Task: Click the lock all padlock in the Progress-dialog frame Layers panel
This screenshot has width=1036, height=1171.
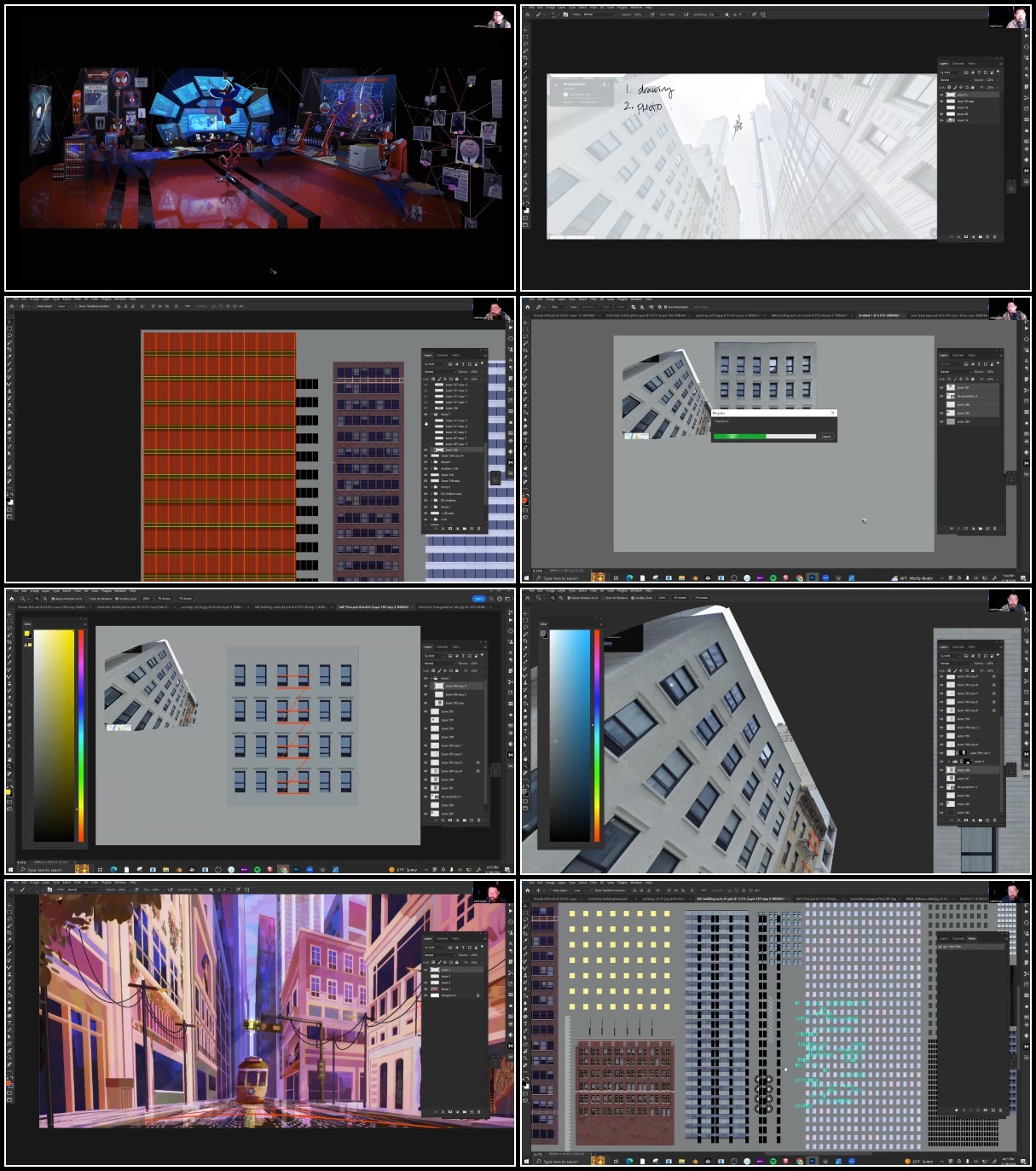Action: click(973, 379)
